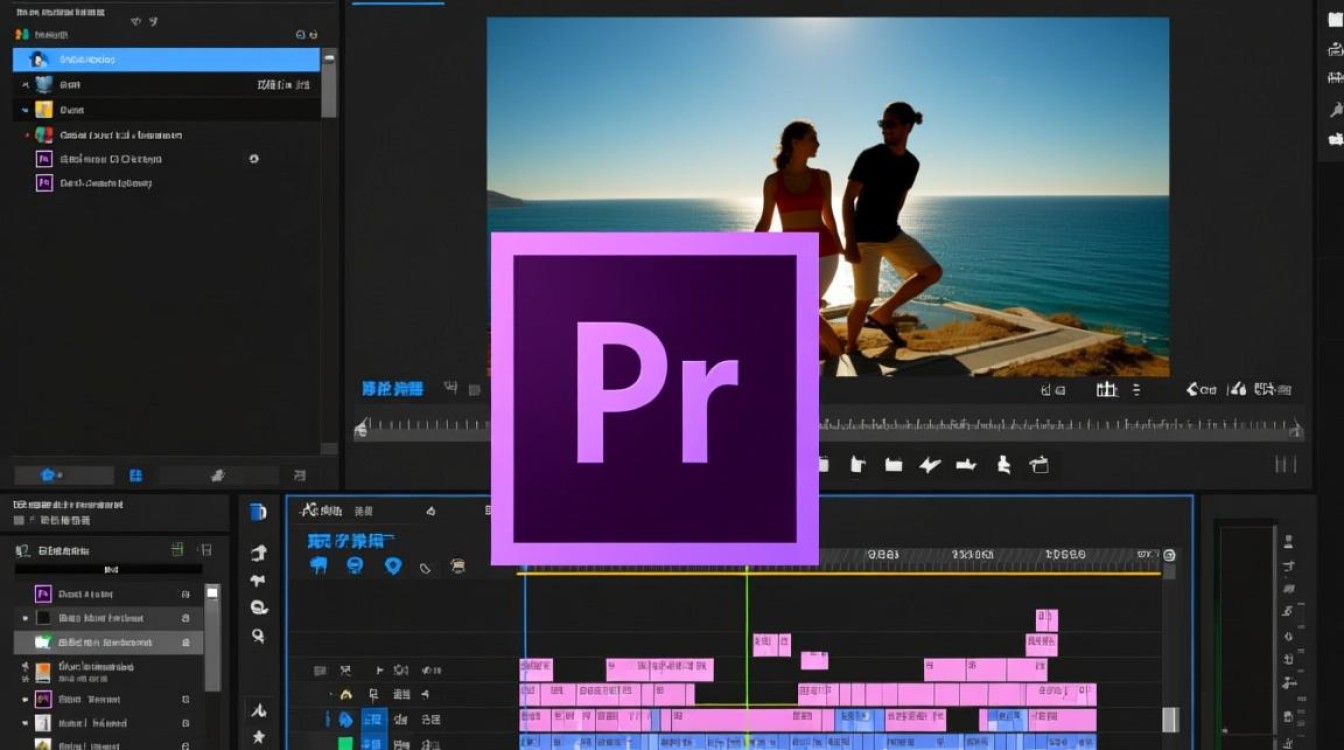Image resolution: width=1344 pixels, height=750 pixels.
Task: Click the blue timecode in the timeline panel
Action: [x=344, y=541]
